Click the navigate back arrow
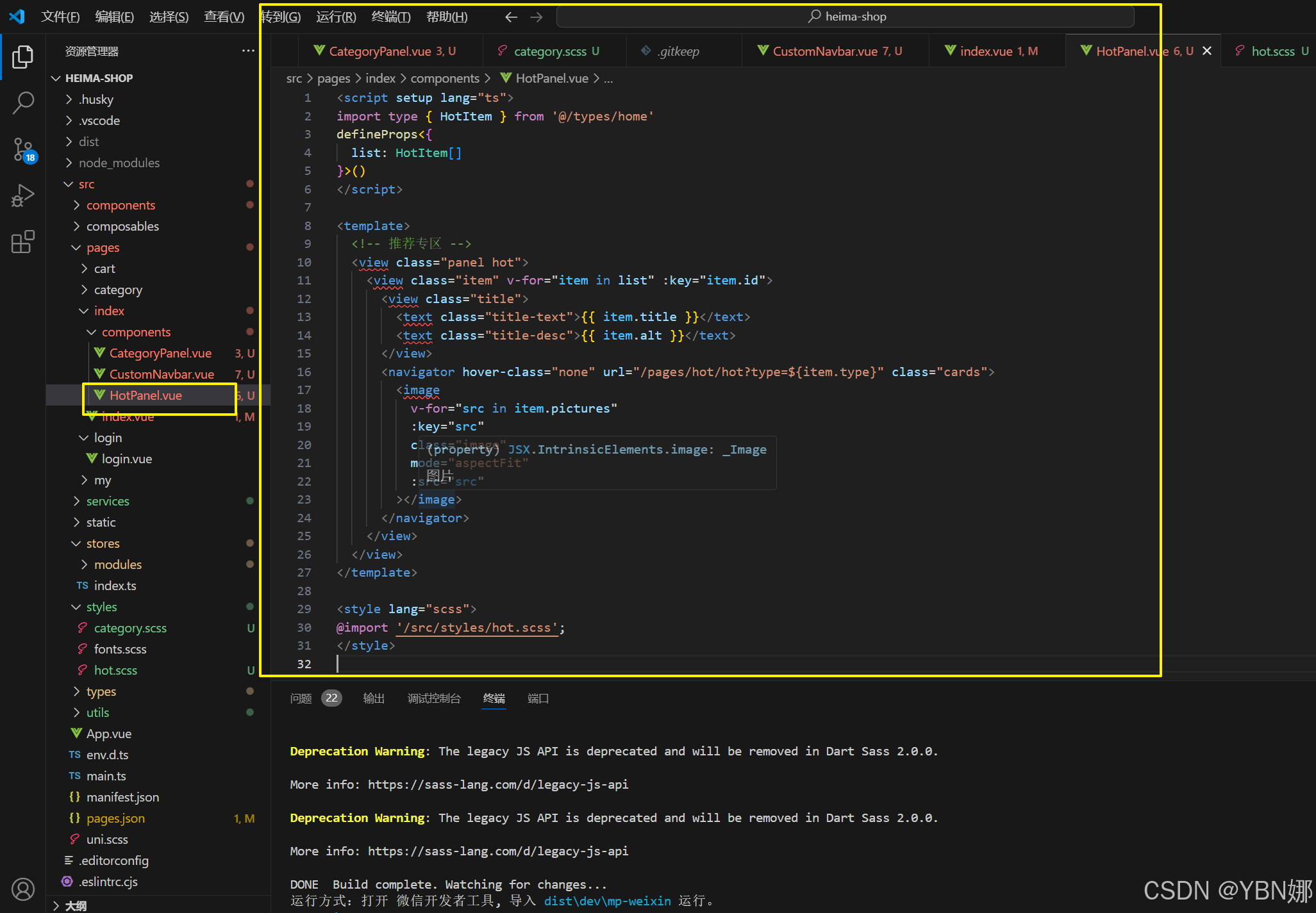 pyautogui.click(x=511, y=17)
